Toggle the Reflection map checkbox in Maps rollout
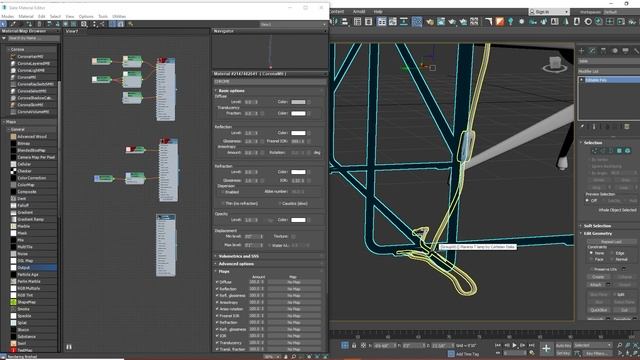640x360 pixels. coord(217,289)
